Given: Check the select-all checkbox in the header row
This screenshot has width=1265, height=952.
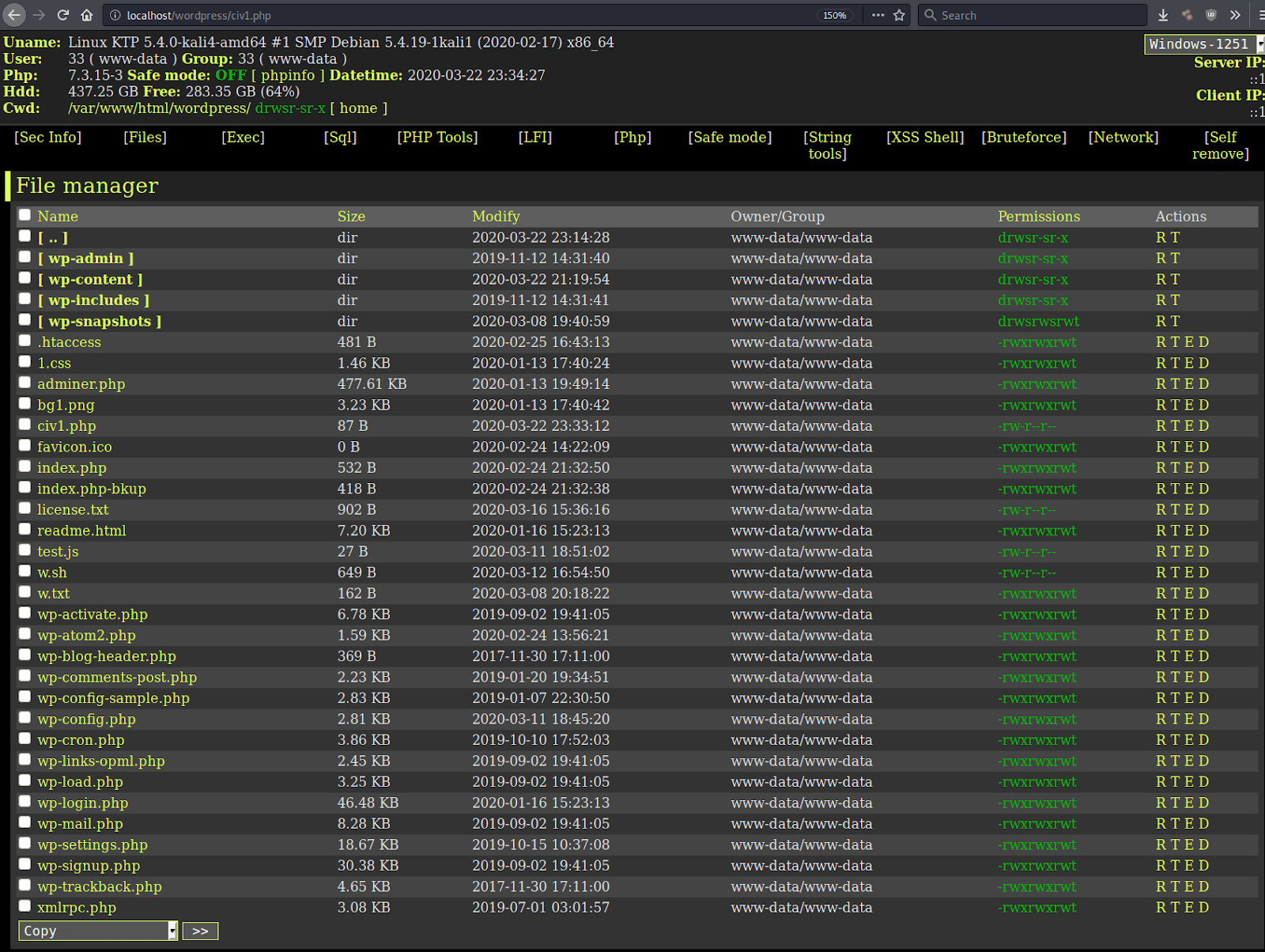Looking at the screenshot, I should 25,214.
